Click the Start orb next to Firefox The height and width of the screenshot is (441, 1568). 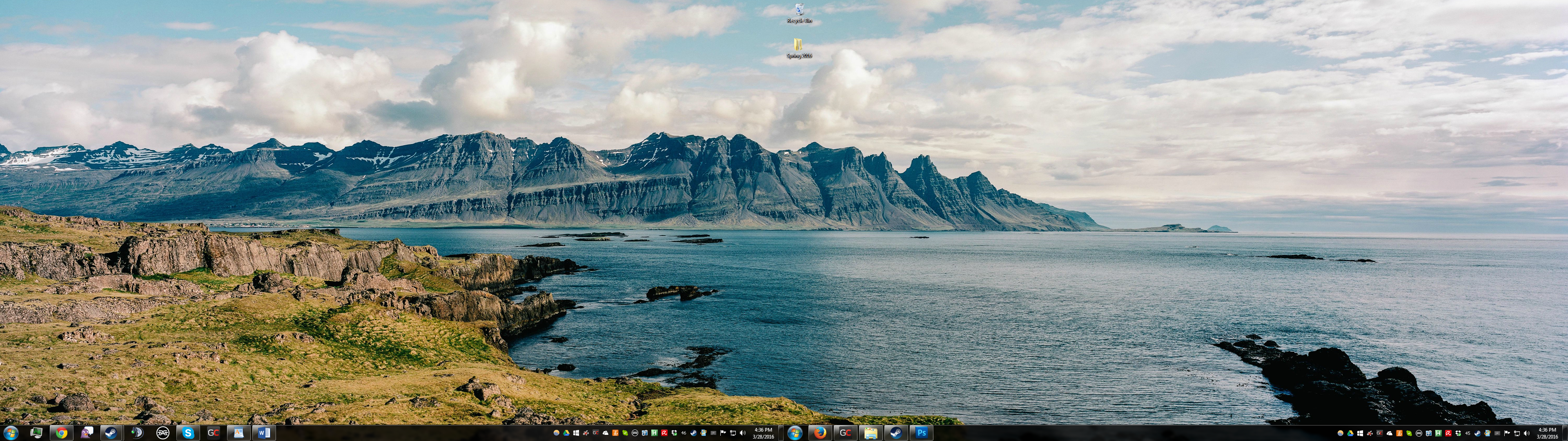coord(794,433)
